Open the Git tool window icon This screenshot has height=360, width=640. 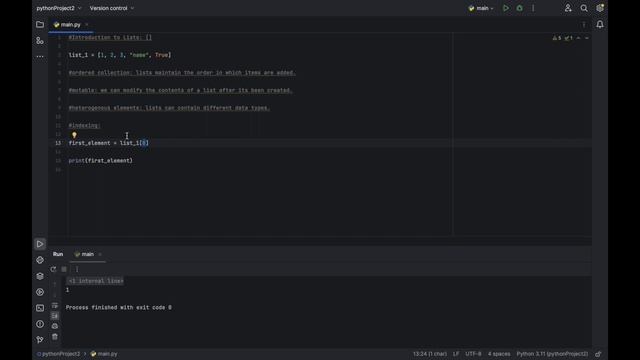pyautogui.click(x=40, y=340)
